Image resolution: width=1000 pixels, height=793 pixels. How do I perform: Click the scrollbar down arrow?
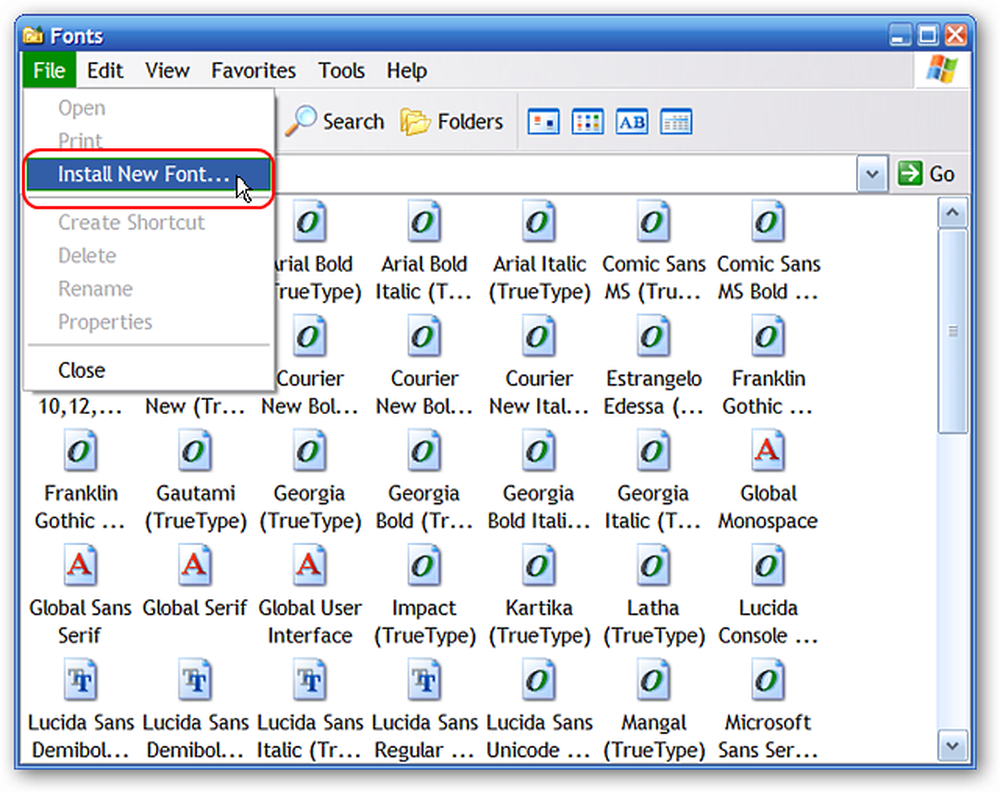[953, 746]
